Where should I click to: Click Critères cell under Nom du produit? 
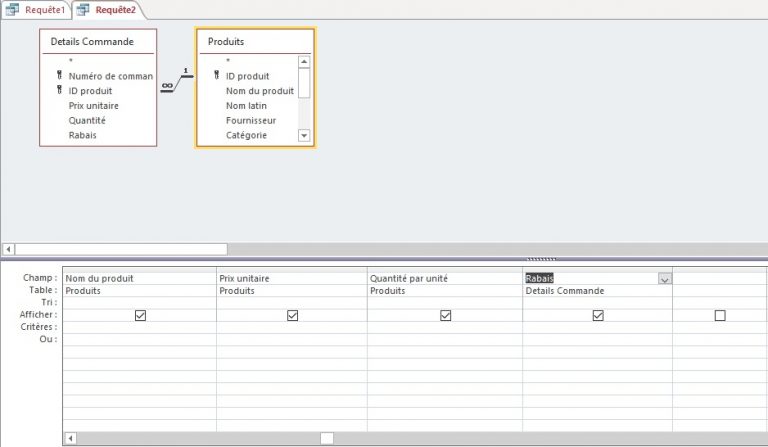point(140,327)
